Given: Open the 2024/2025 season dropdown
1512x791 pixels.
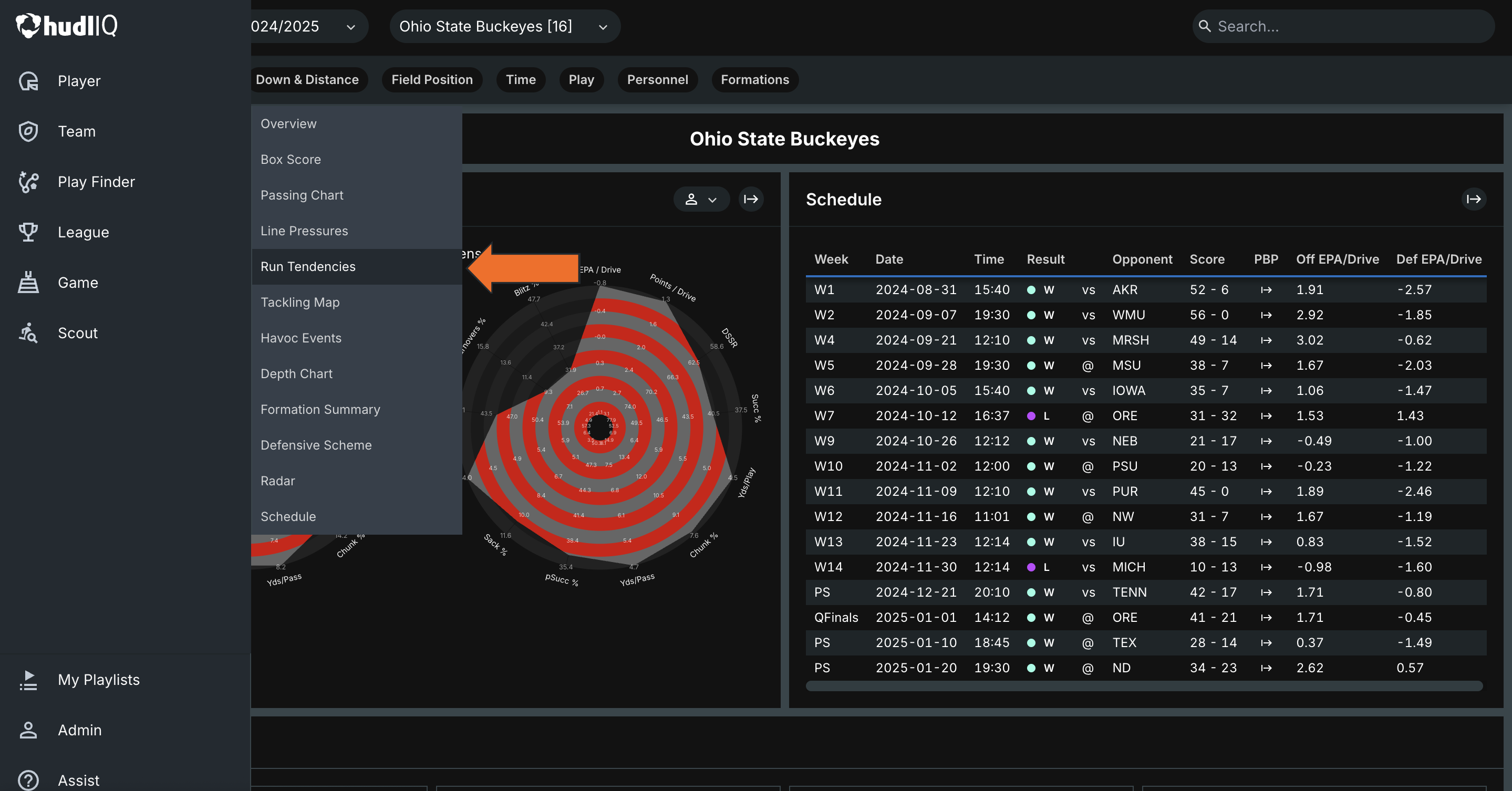Looking at the screenshot, I should click(x=309, y=26).
